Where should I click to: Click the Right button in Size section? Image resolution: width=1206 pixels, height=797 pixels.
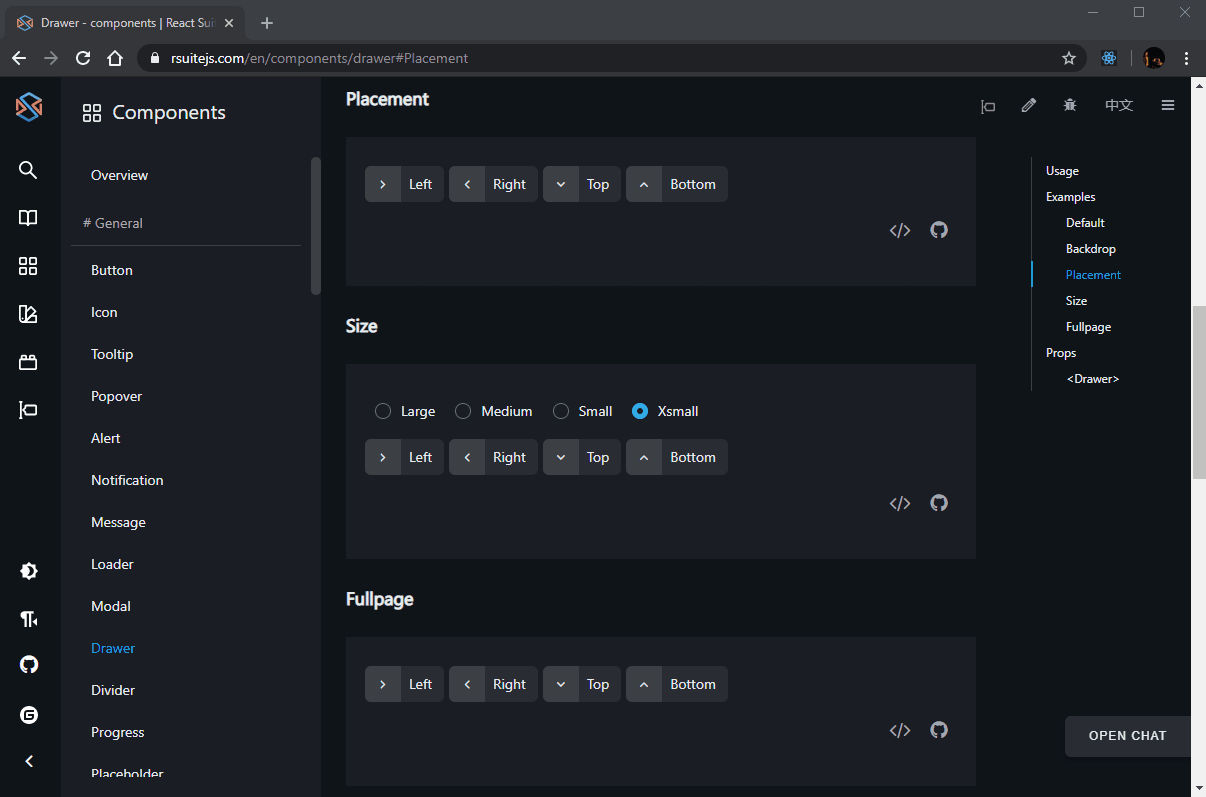(493, 457)
